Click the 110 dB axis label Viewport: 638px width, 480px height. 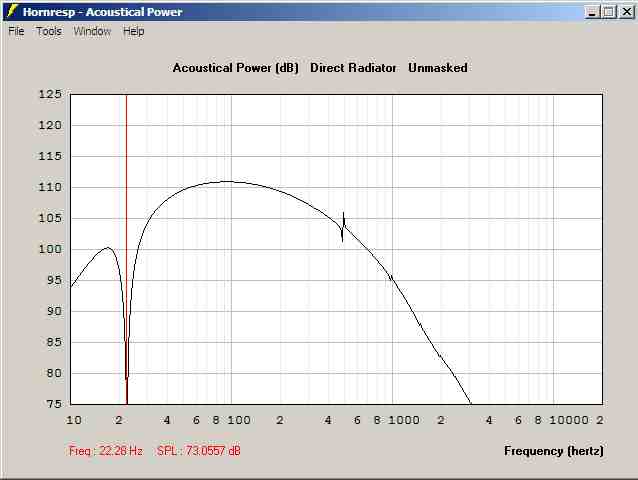pos(50,187)
